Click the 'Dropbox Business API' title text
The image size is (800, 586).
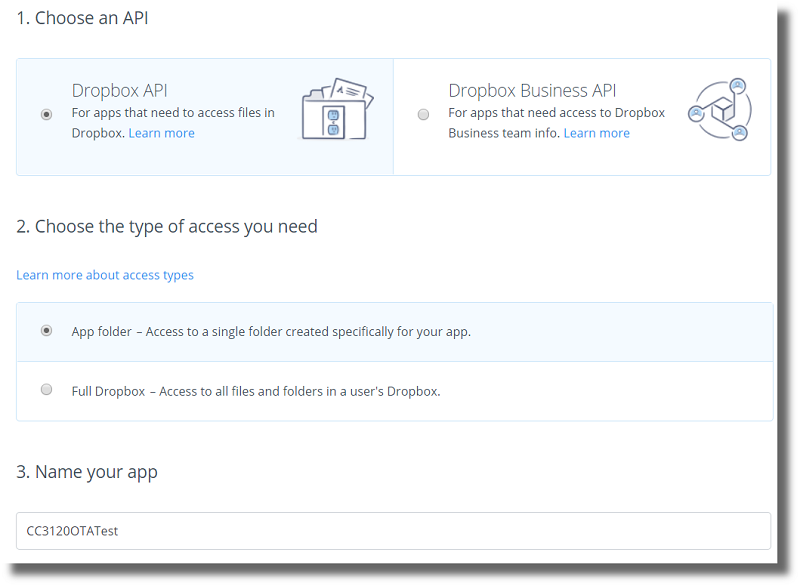tap(530, 91)
